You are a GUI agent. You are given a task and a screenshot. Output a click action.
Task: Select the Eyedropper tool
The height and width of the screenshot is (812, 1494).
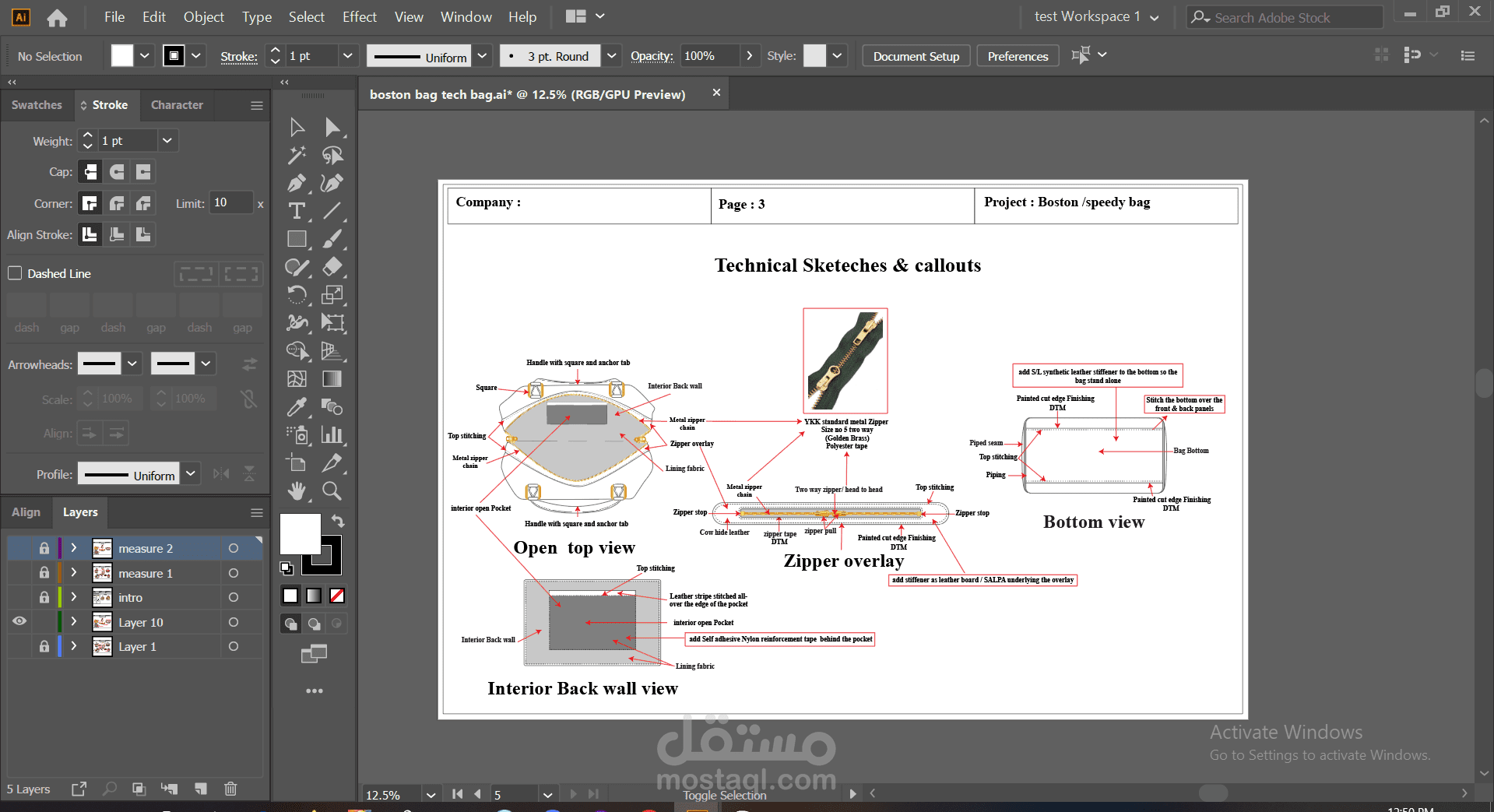pos(297,407)
